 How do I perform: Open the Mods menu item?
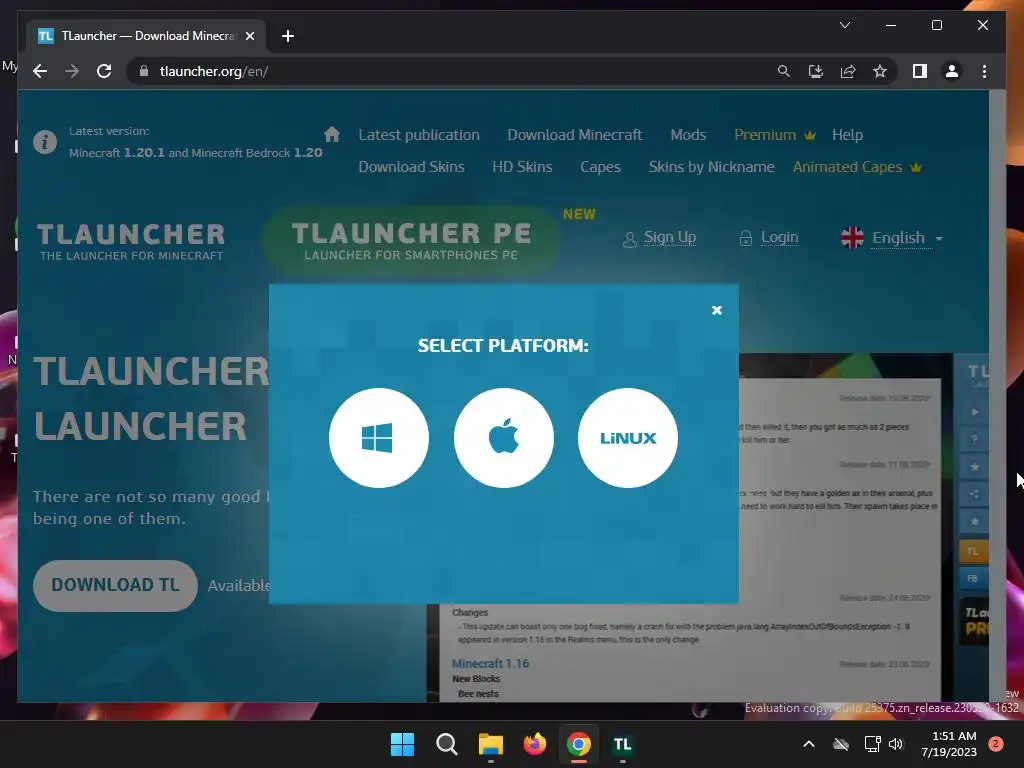pos(688,135)
